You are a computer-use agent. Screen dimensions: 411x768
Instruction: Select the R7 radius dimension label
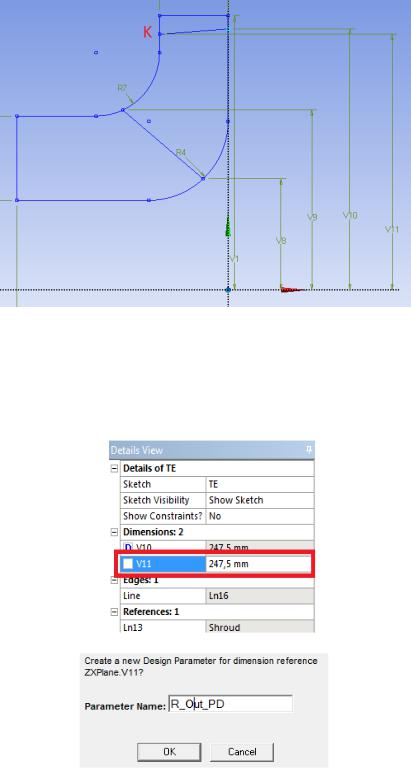pyautogui.click(x=122, y=88)
